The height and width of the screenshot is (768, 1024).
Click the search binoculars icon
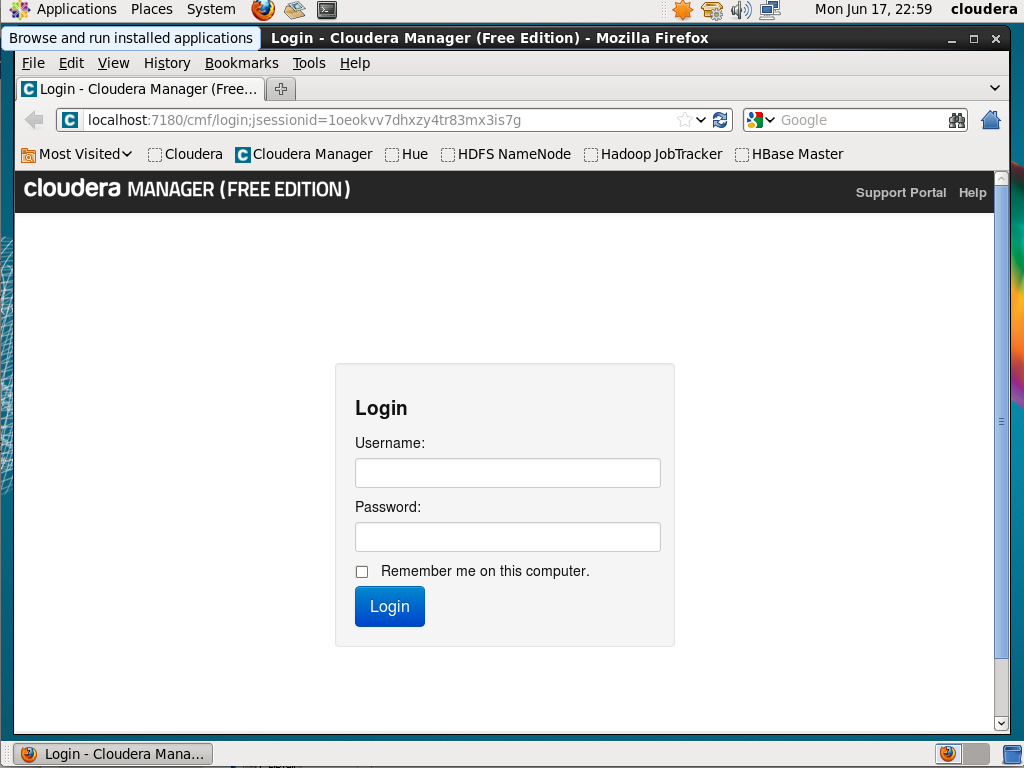(x=957, y=120)
